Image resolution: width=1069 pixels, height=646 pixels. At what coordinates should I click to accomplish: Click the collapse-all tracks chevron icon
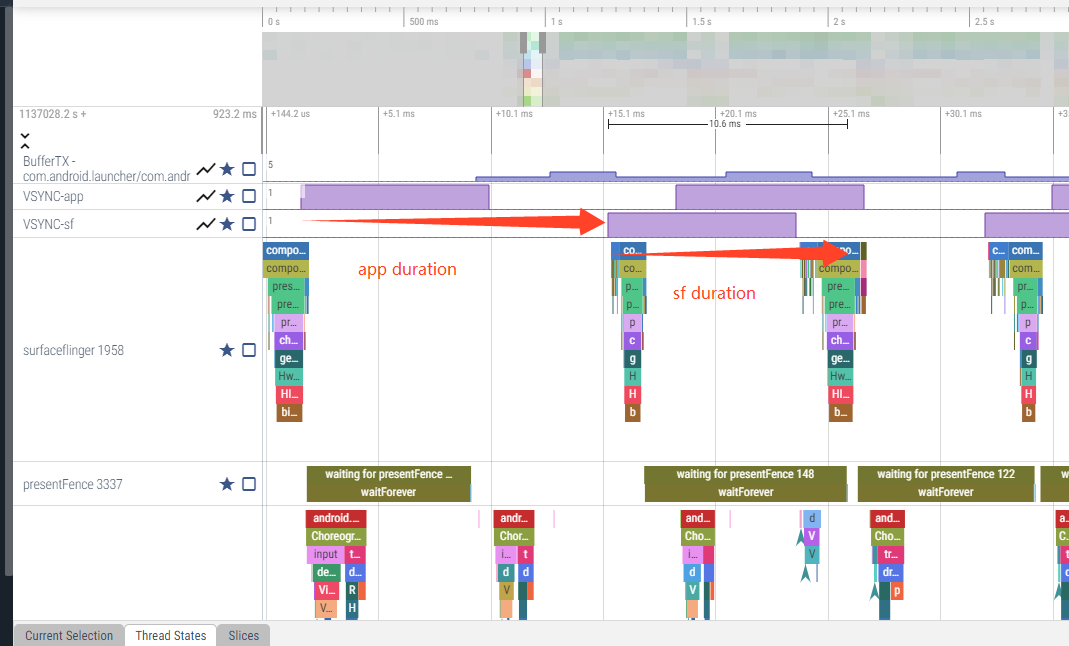coord(25,140)
